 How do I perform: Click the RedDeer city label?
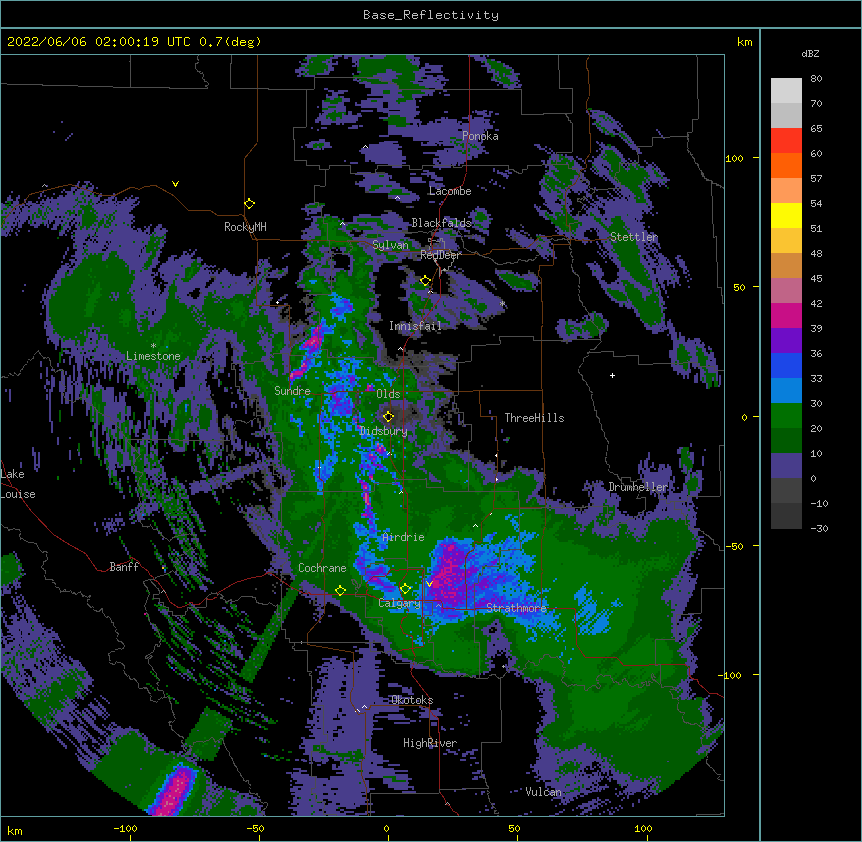pos(440,255)
